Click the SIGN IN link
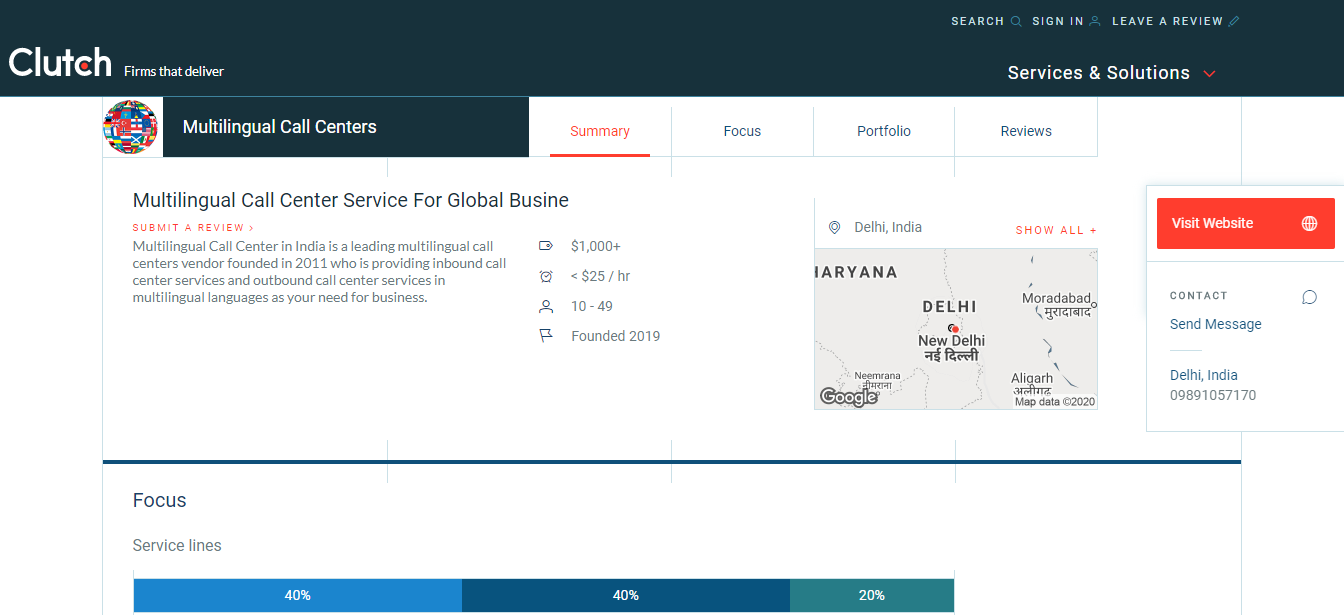The image size is (1344, 615). coord(1058,21)
